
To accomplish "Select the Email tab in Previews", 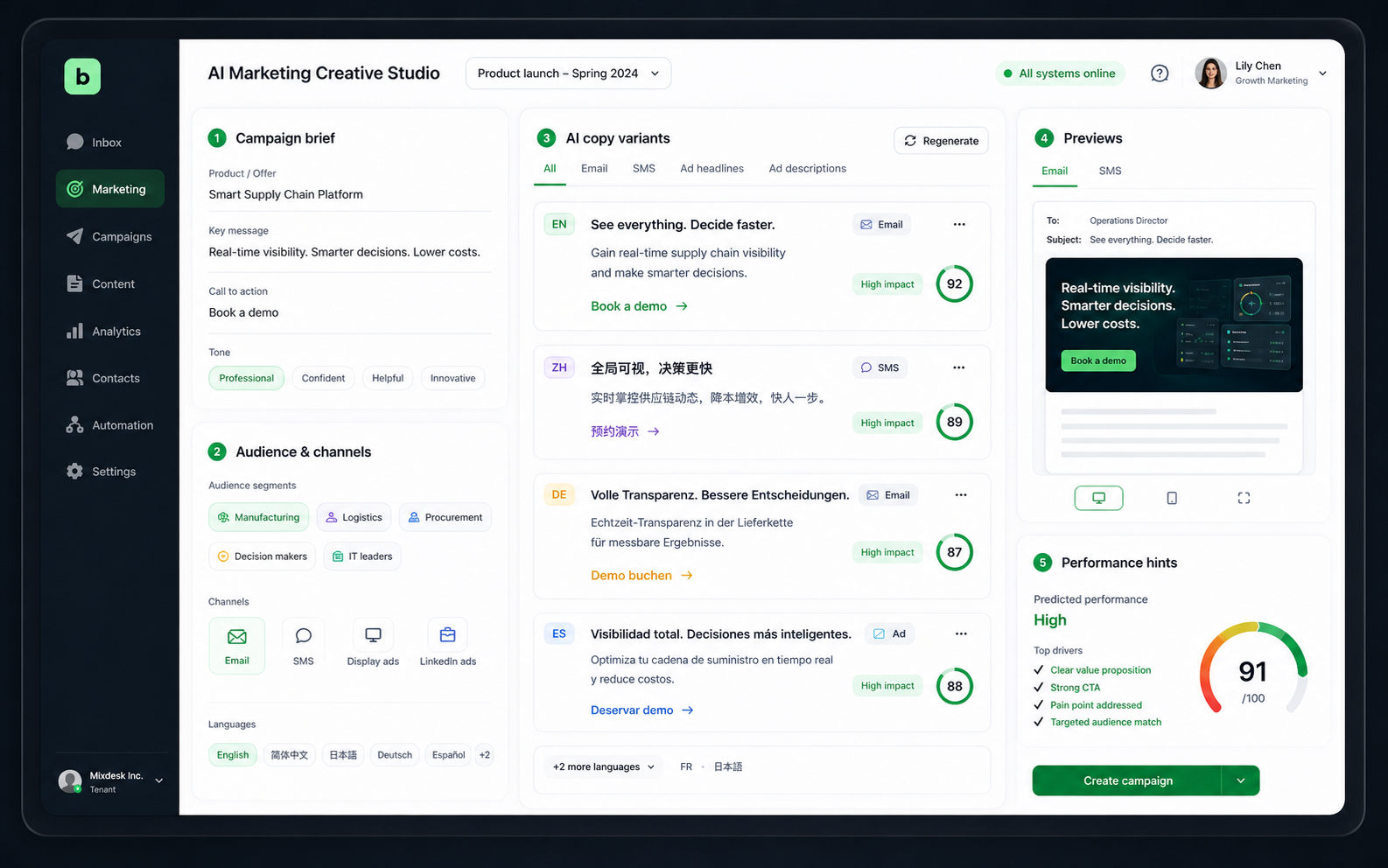I will click(x=1055, y=171).
